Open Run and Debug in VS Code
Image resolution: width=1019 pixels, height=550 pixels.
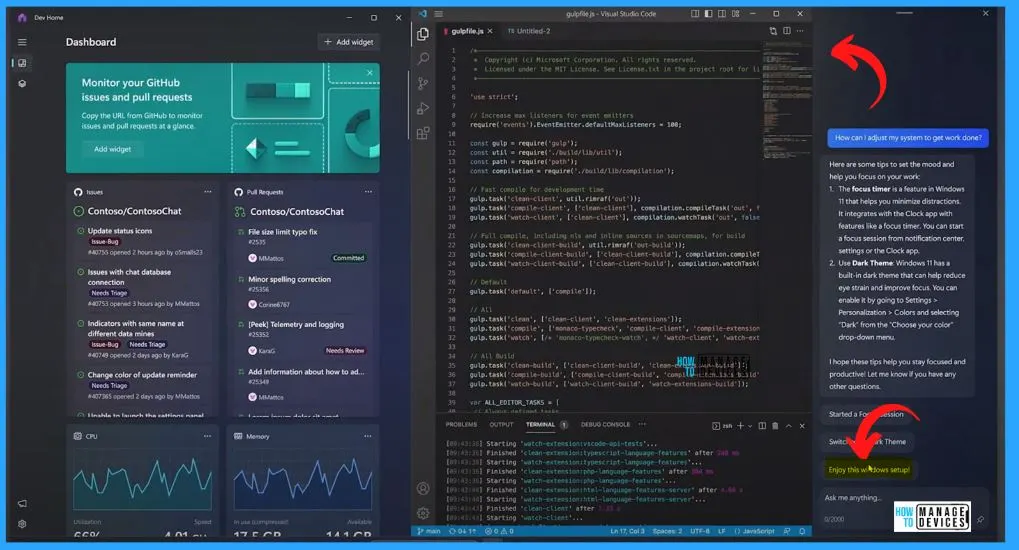point(423,108)
